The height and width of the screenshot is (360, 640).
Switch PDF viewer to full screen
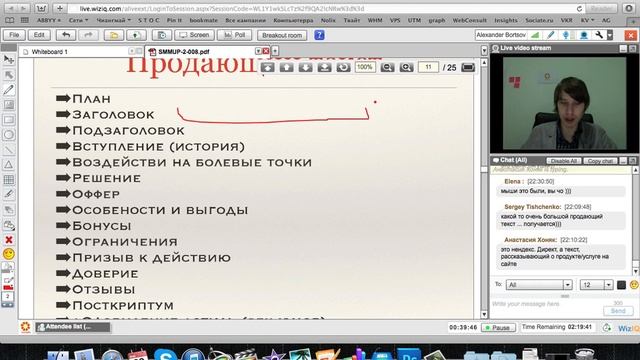coord(468,67)
